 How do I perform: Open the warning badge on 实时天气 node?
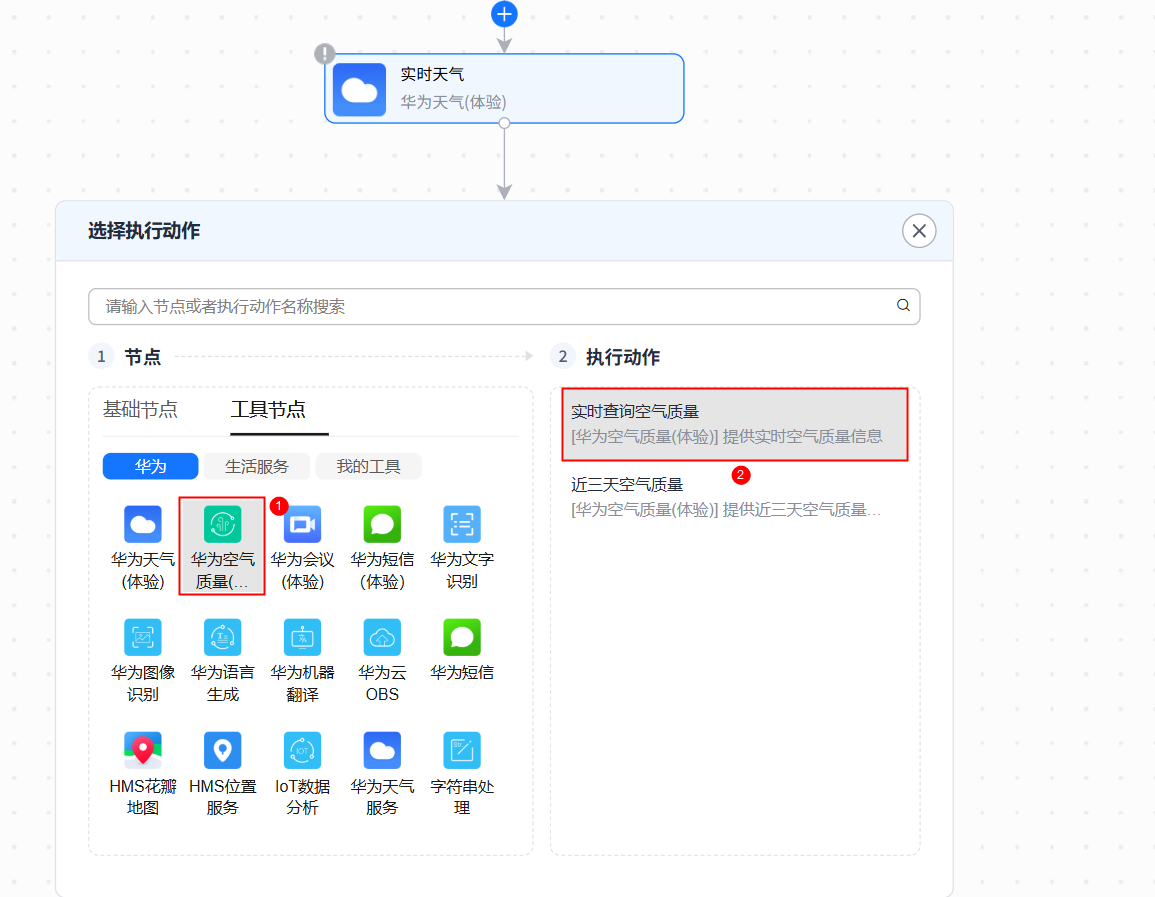tap(324, 54)
